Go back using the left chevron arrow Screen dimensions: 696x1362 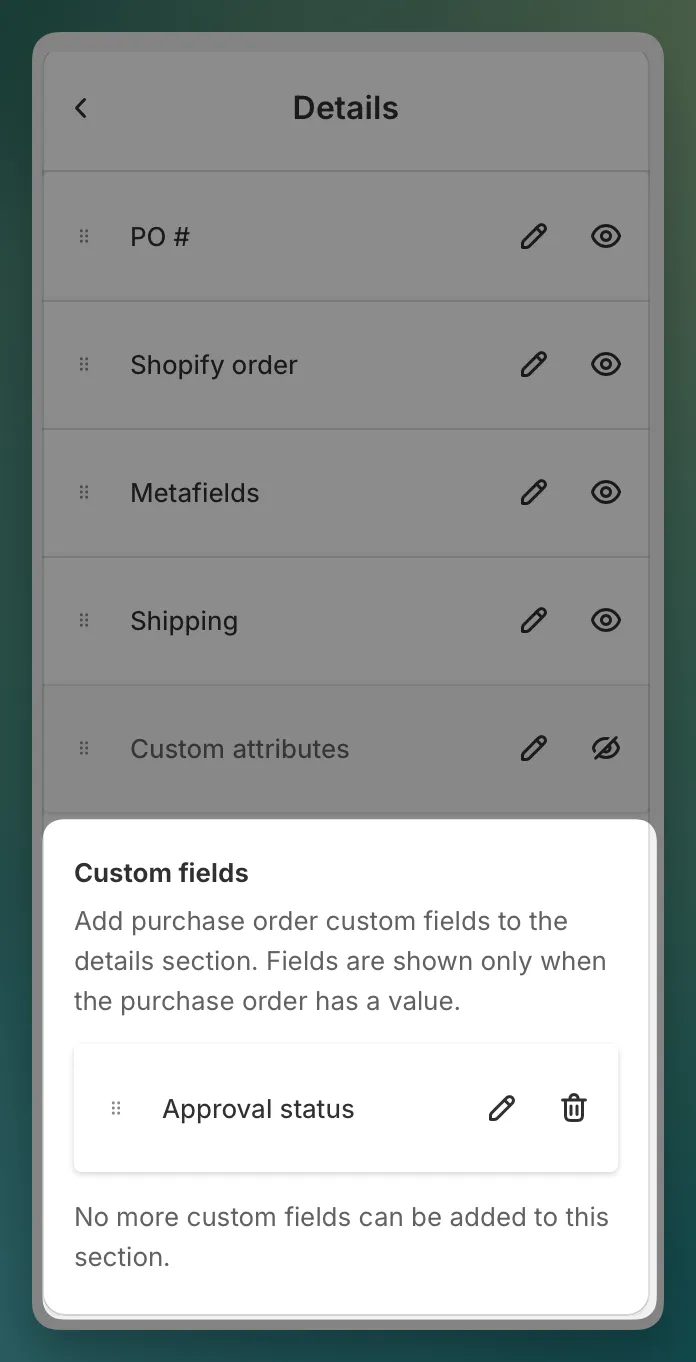click(81, 108)
